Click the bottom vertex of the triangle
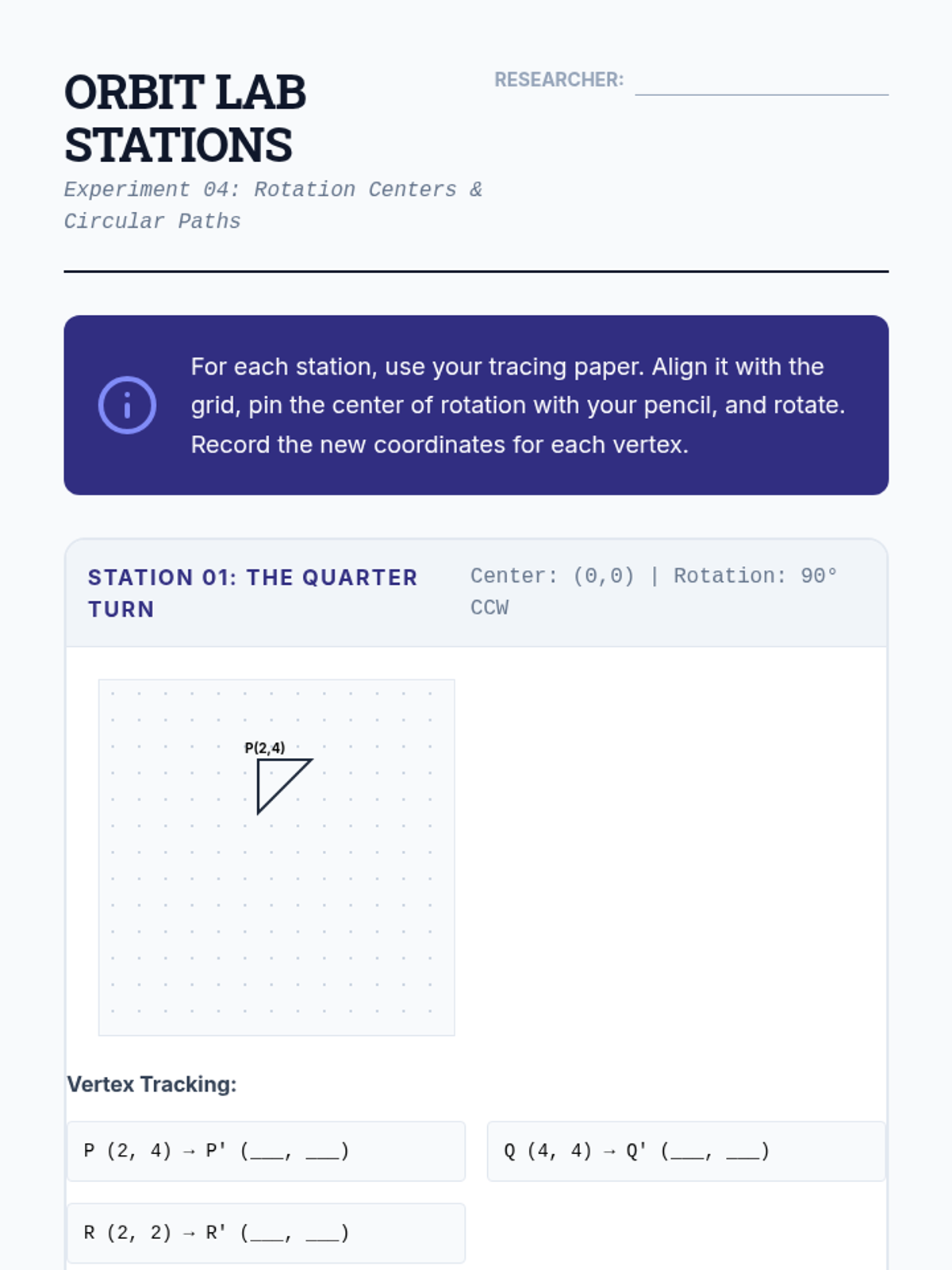This screenshot has width=952, height=1270. click(x=258, y=813)
